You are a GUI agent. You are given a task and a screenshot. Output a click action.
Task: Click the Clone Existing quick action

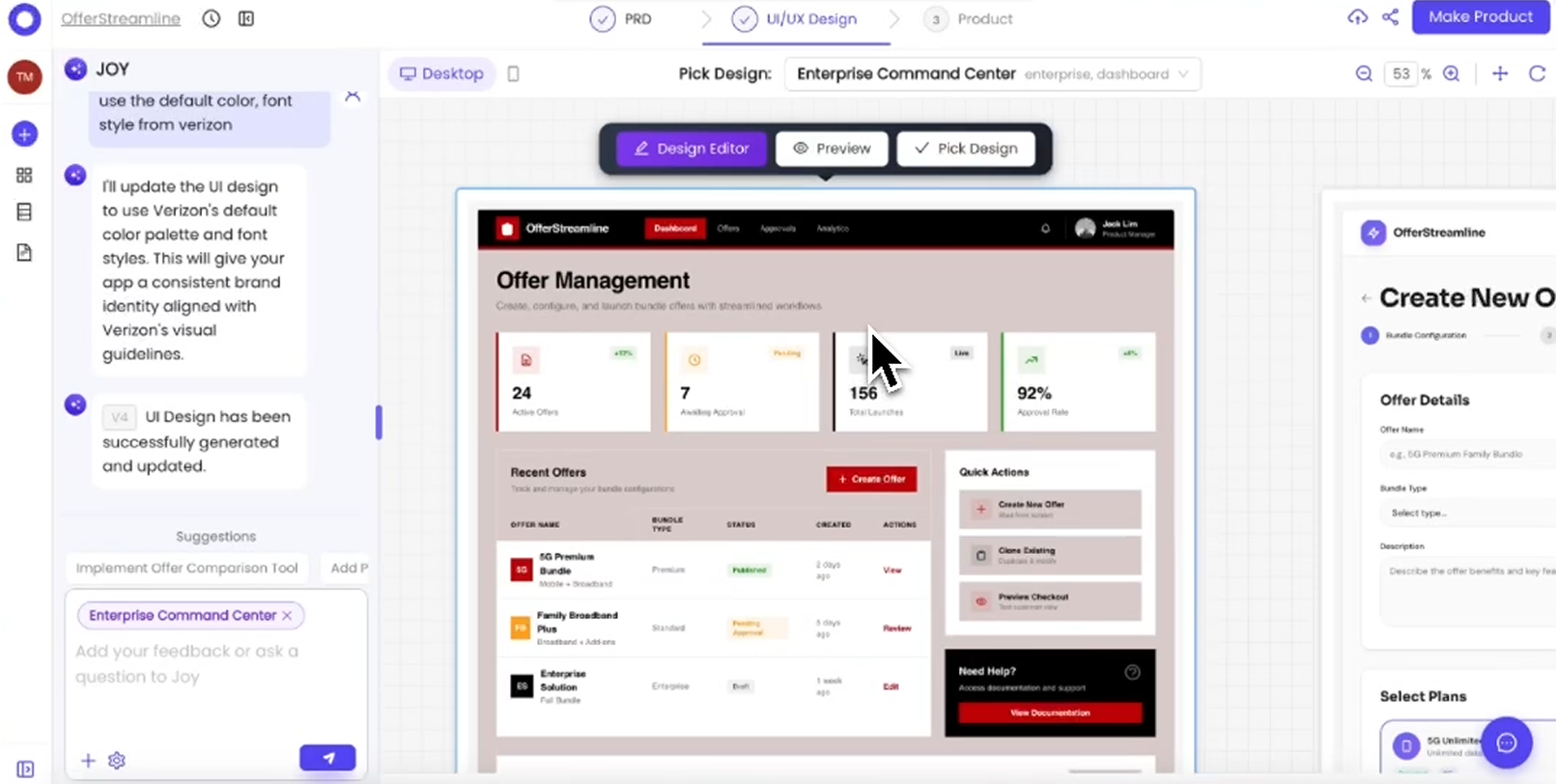pyautogui.click(x=1050, y=555)
